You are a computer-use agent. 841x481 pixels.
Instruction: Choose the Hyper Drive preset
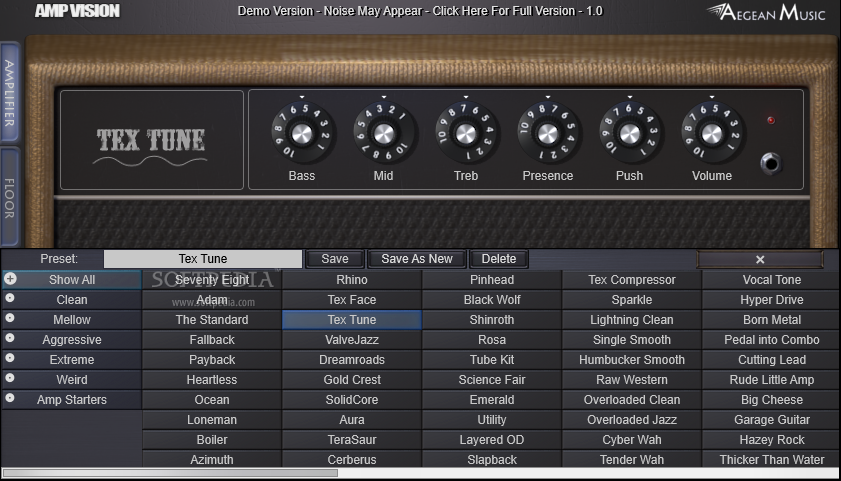pos(771,300)
